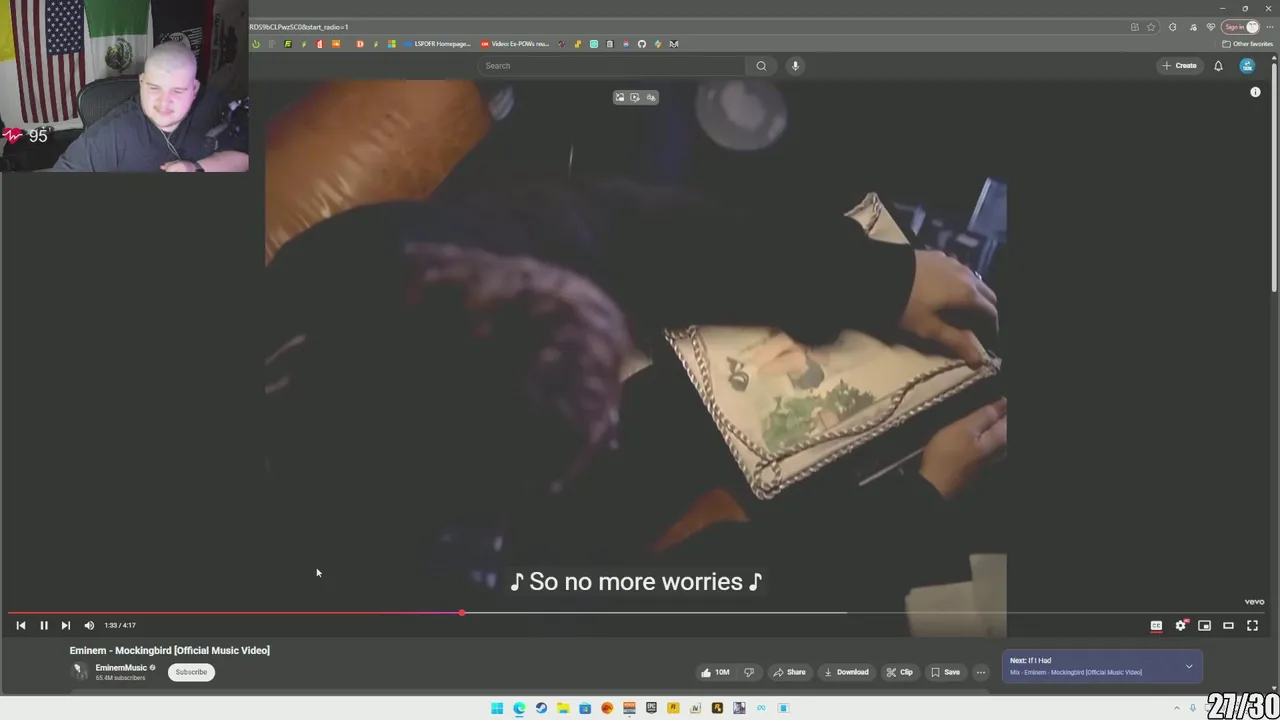The width and height of the screenshot is (1280, 720).
Task: Save the video to a playlist
Action: tap(945, 672)
